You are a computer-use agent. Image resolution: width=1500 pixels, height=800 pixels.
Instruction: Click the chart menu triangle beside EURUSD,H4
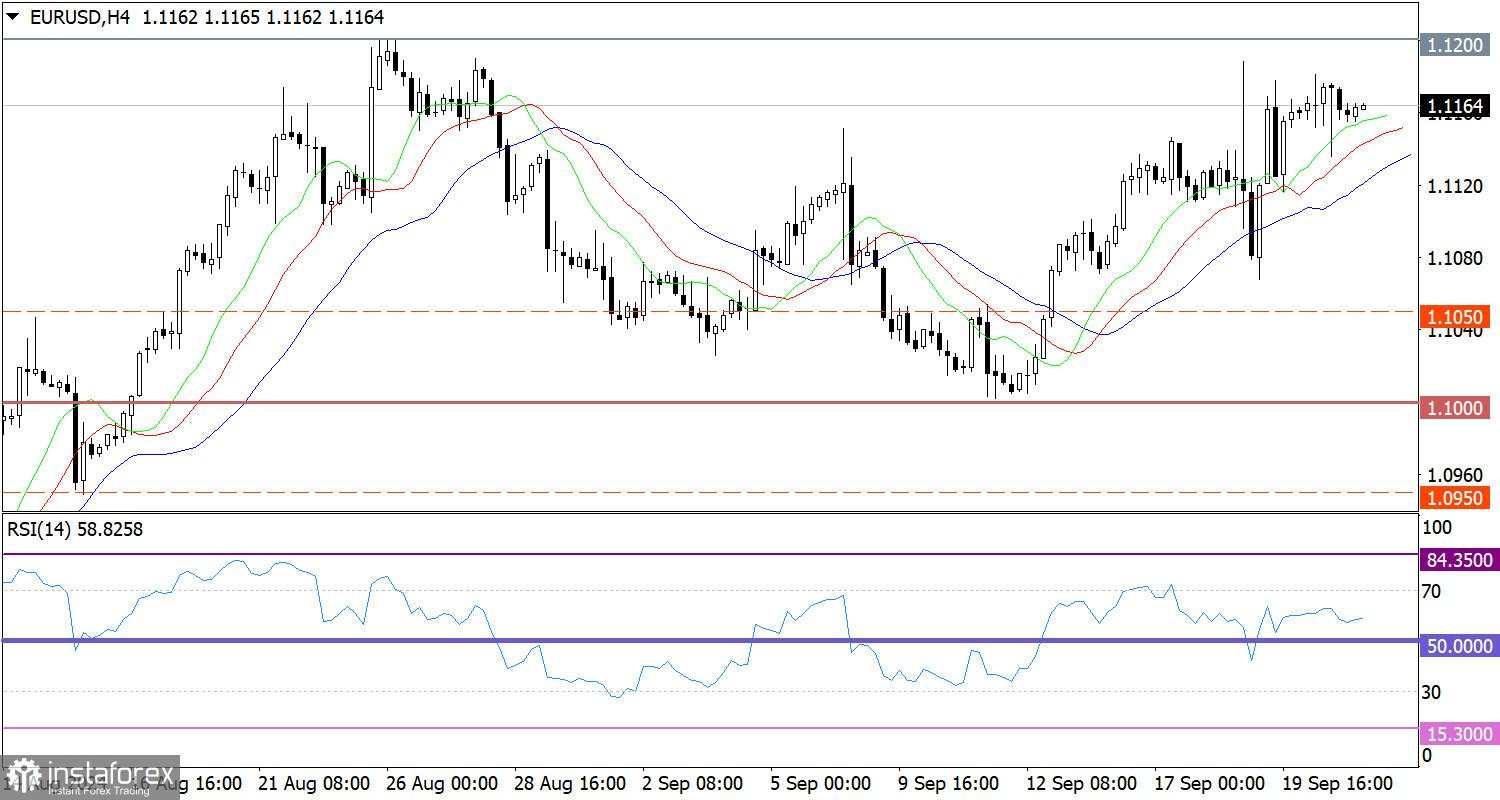tap(13, 17)
